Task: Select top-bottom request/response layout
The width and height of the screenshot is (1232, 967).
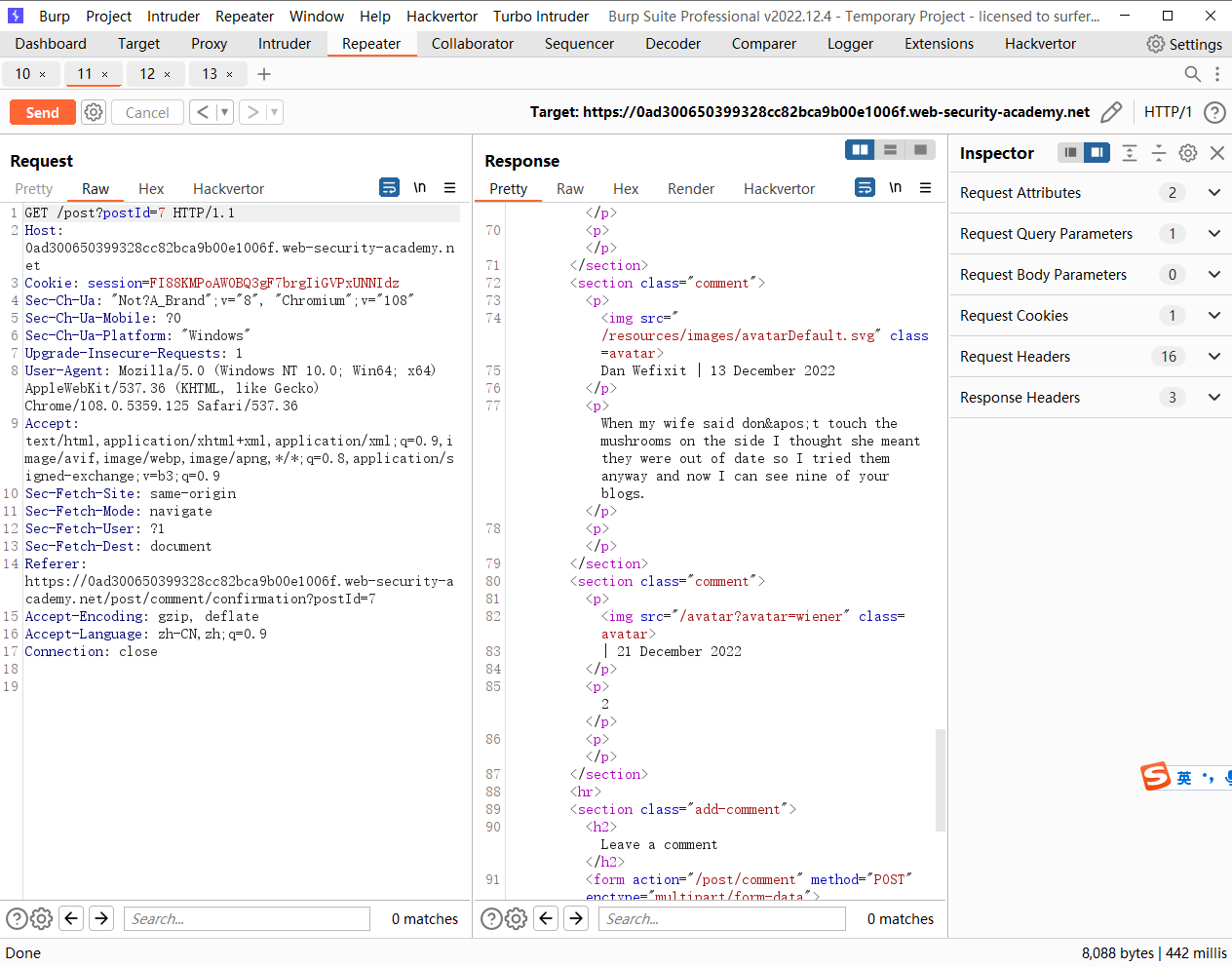Action: pyautogui.click(x=890, y=149)
